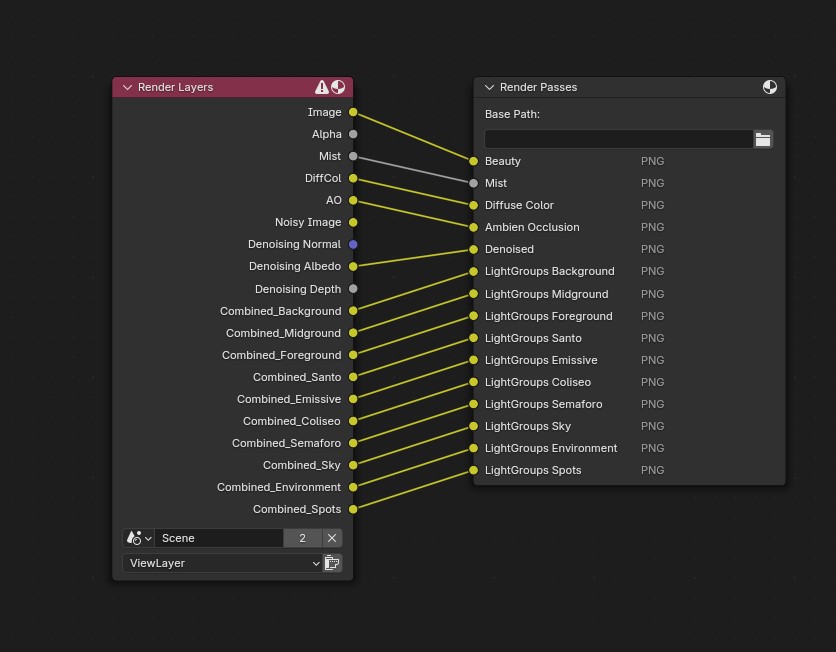Click the Noisy Image output socket
The width and height of the screenshot is (836, 652).
353,222
